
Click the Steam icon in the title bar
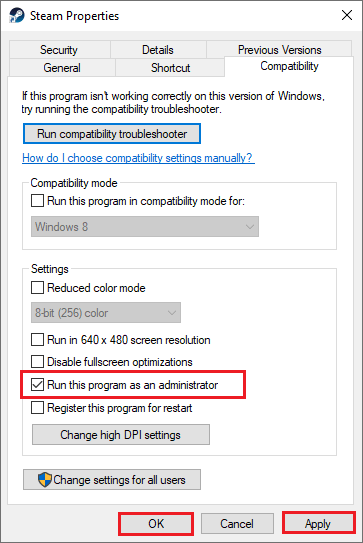(16, 16)
